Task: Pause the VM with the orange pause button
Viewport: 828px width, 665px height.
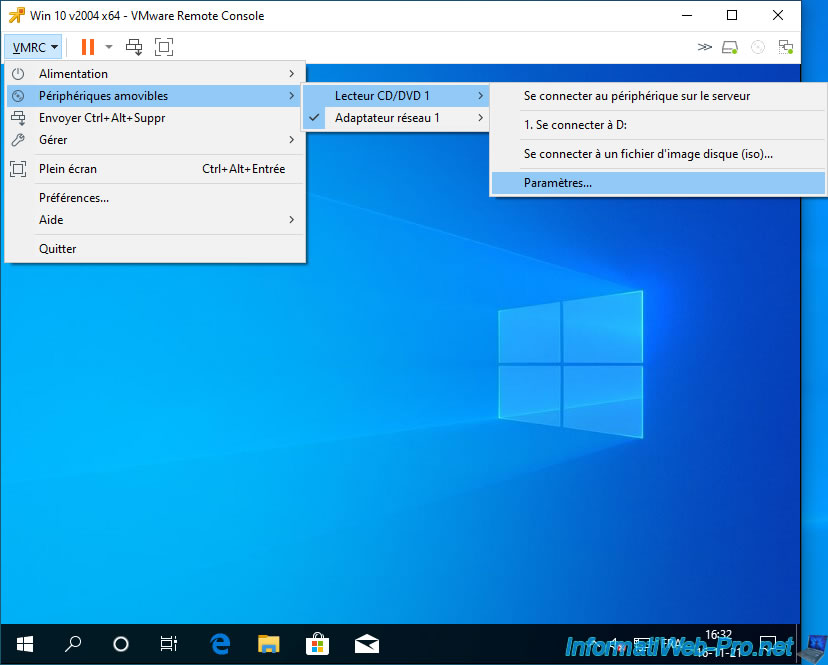Action: 88,47
